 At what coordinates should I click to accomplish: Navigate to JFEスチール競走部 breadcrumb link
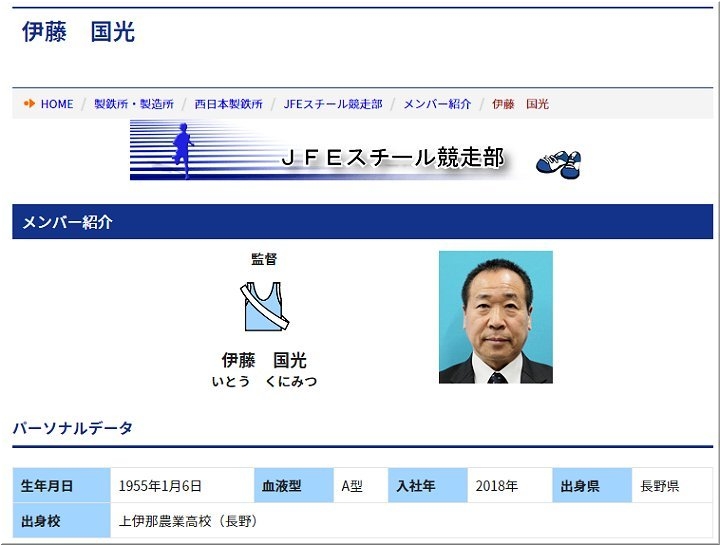pyautogui.click(x=333, y=104)
